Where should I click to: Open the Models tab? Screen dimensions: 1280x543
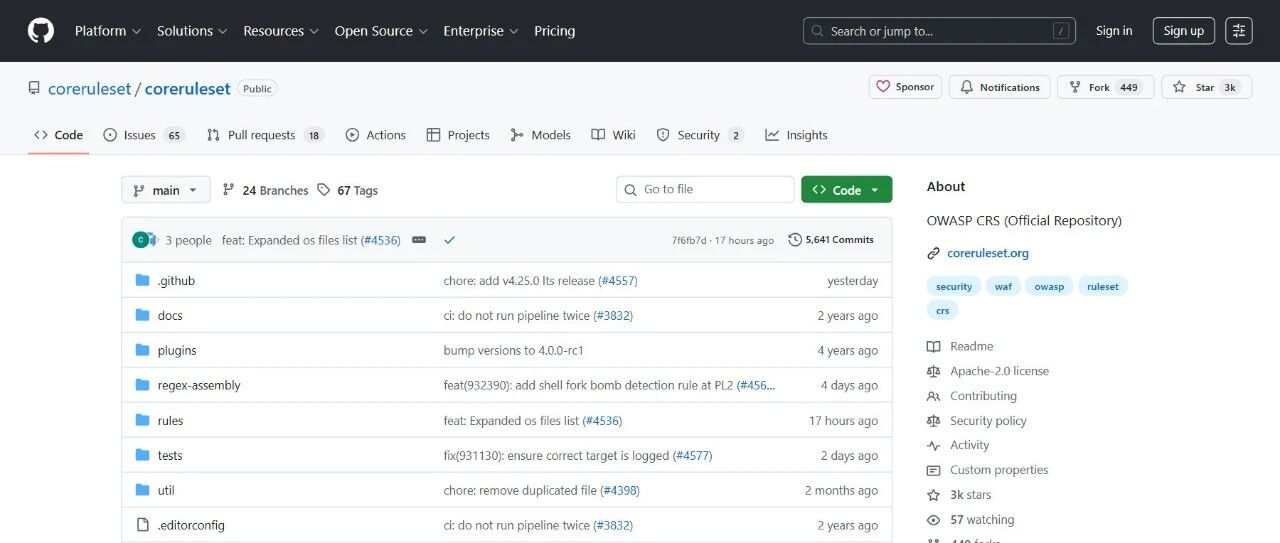click(x=540, y=135)
